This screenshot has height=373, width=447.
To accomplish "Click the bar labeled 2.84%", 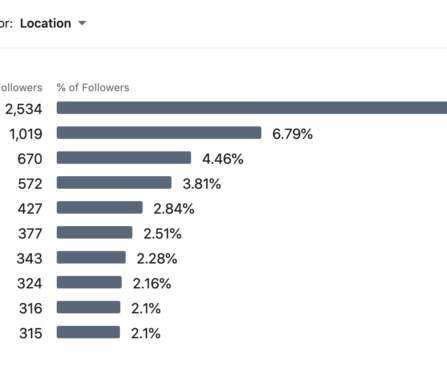I will 100,208.
